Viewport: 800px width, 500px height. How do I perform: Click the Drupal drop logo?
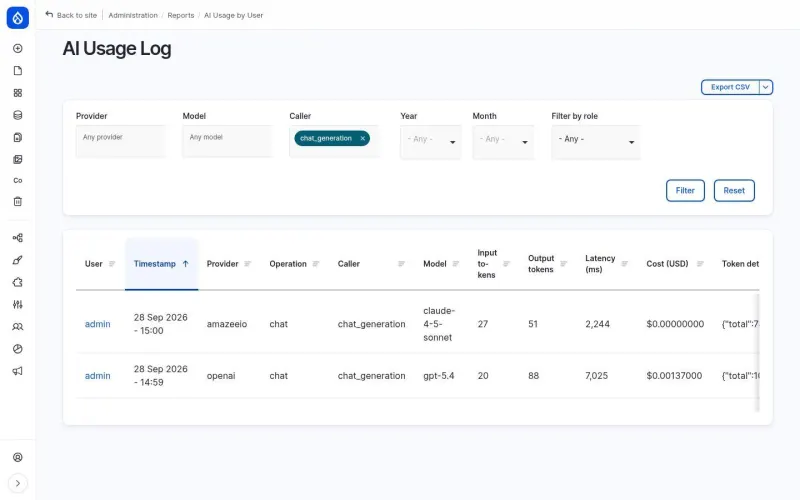[x=17, y=17]
